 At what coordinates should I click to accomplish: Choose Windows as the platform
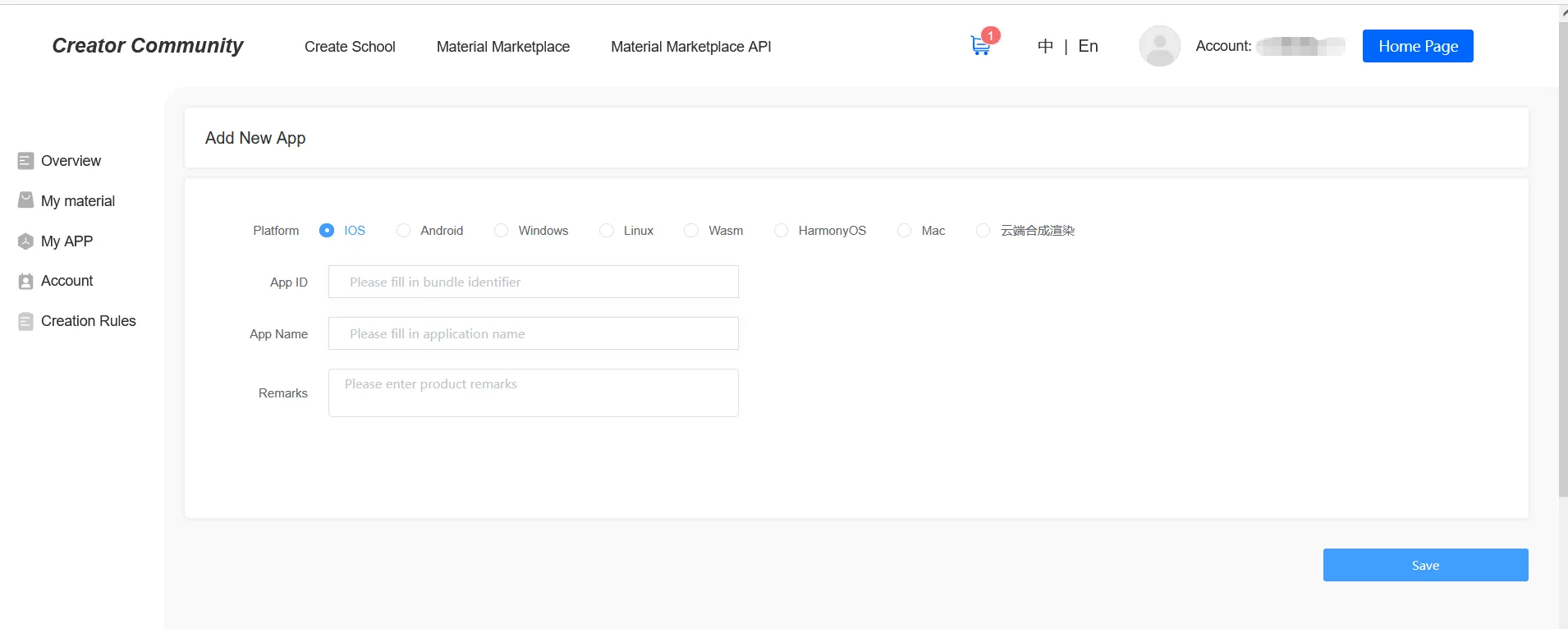coord(501,231)
